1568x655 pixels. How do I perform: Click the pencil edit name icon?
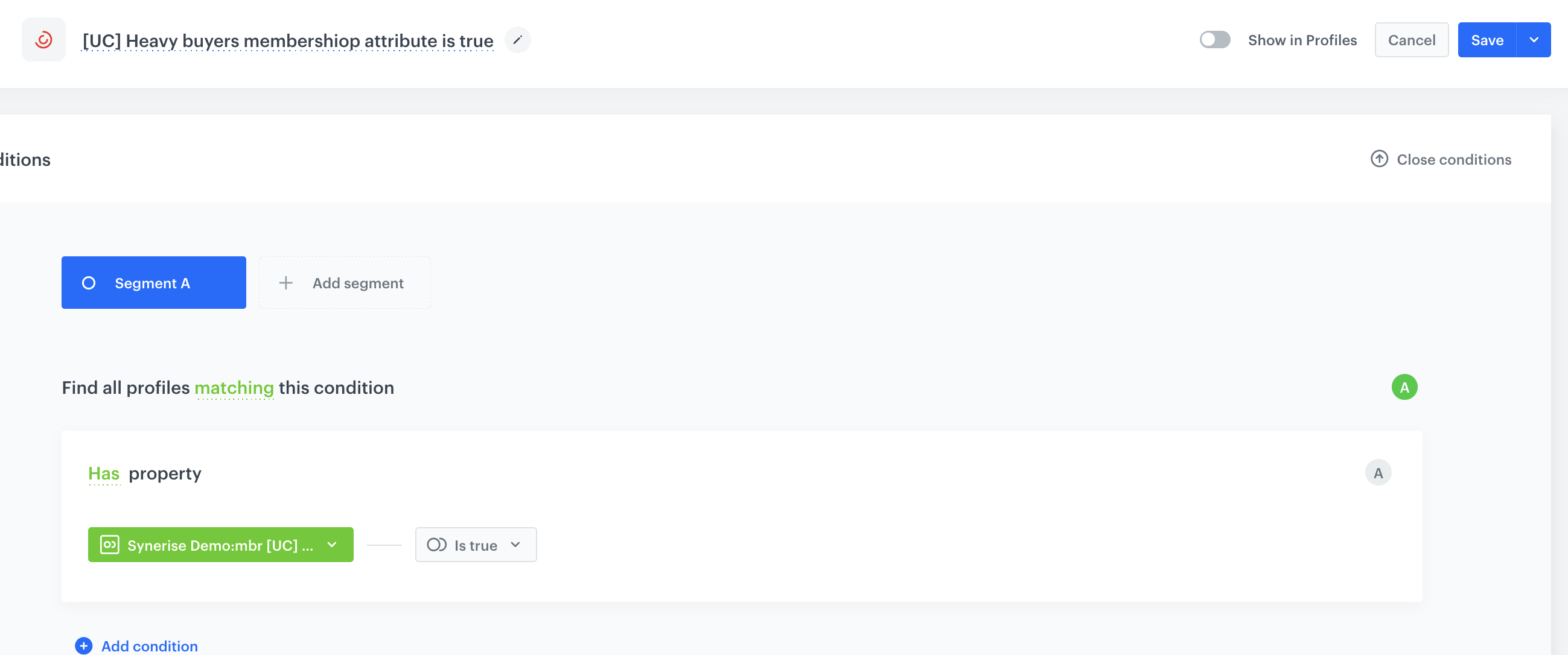tap(517, 40)
